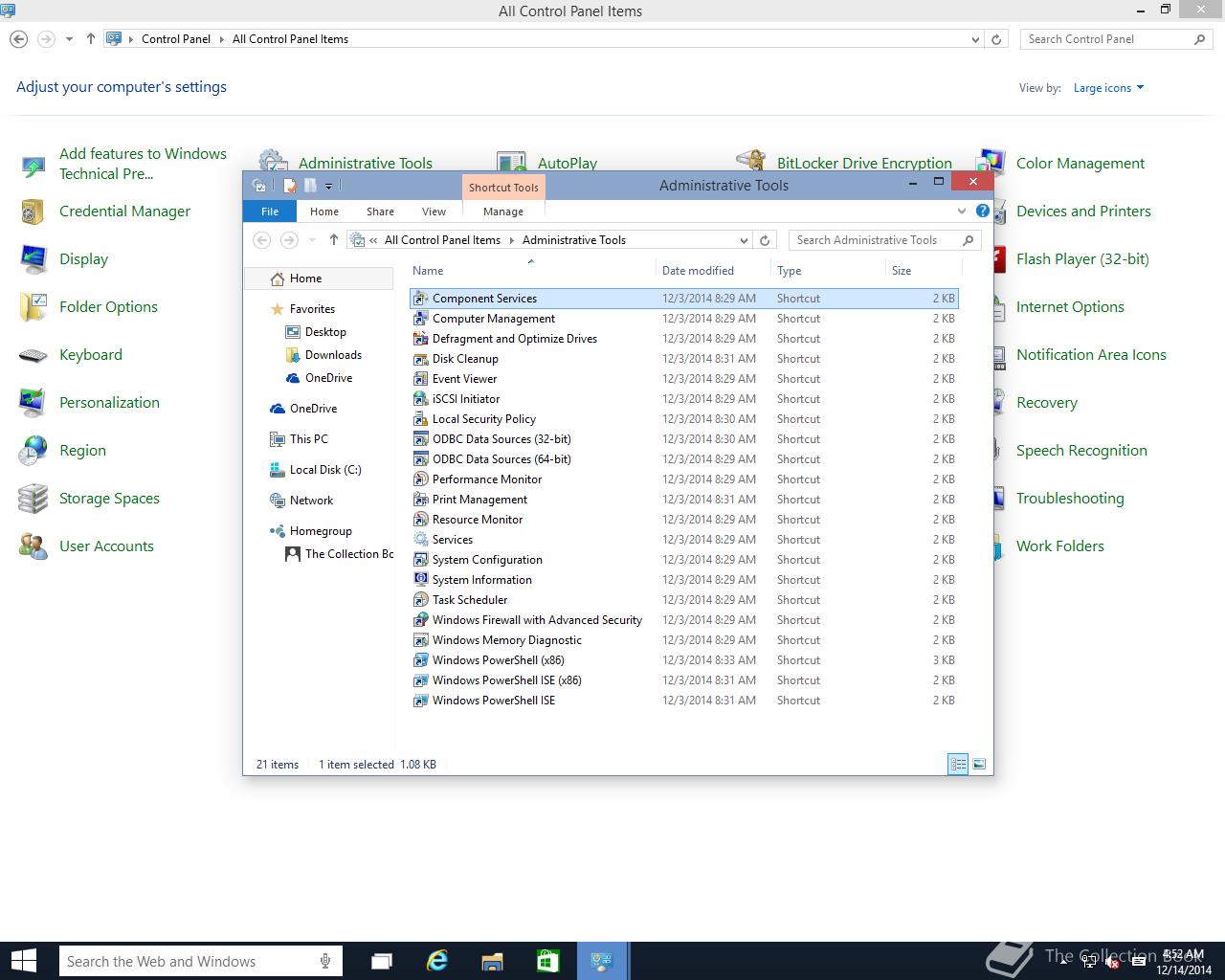Click the Storage Spaces icon in Control Panel
Viewport: 1225px width, 980px height.
tap(33, 499)
